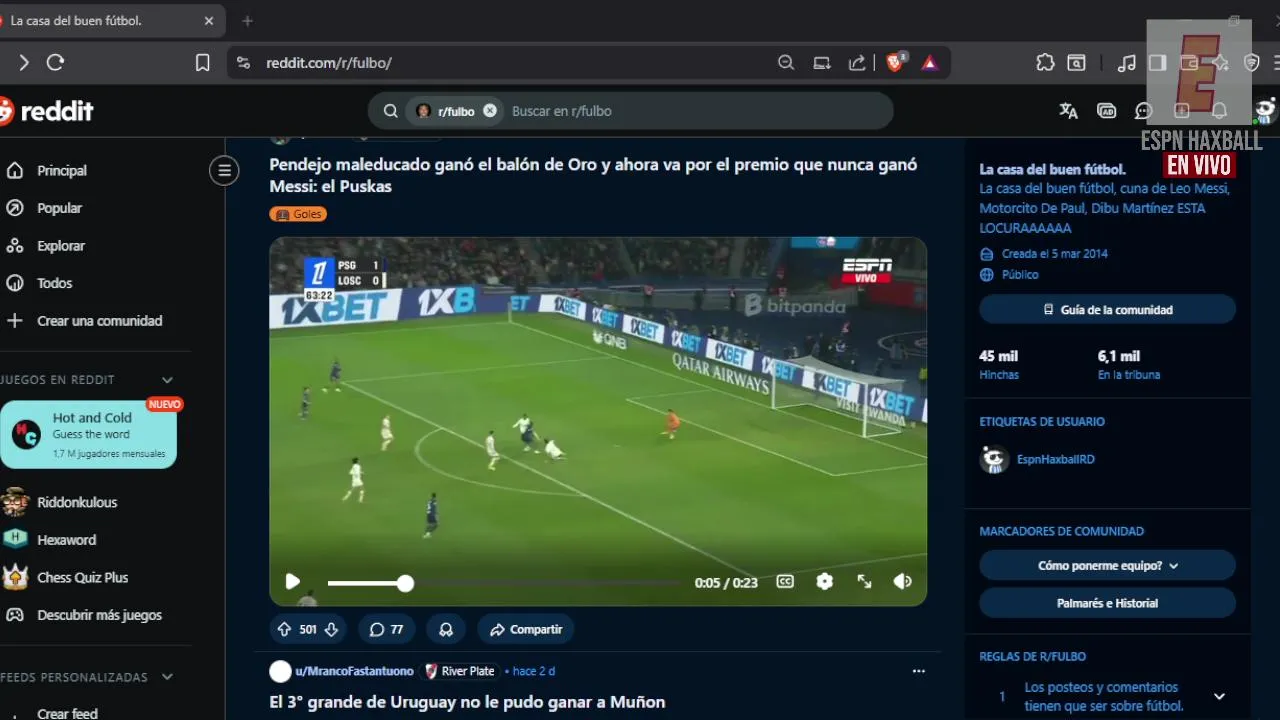Expand video to fullscreen
This screenshot has width=1280, height=720.
point(864,581)
